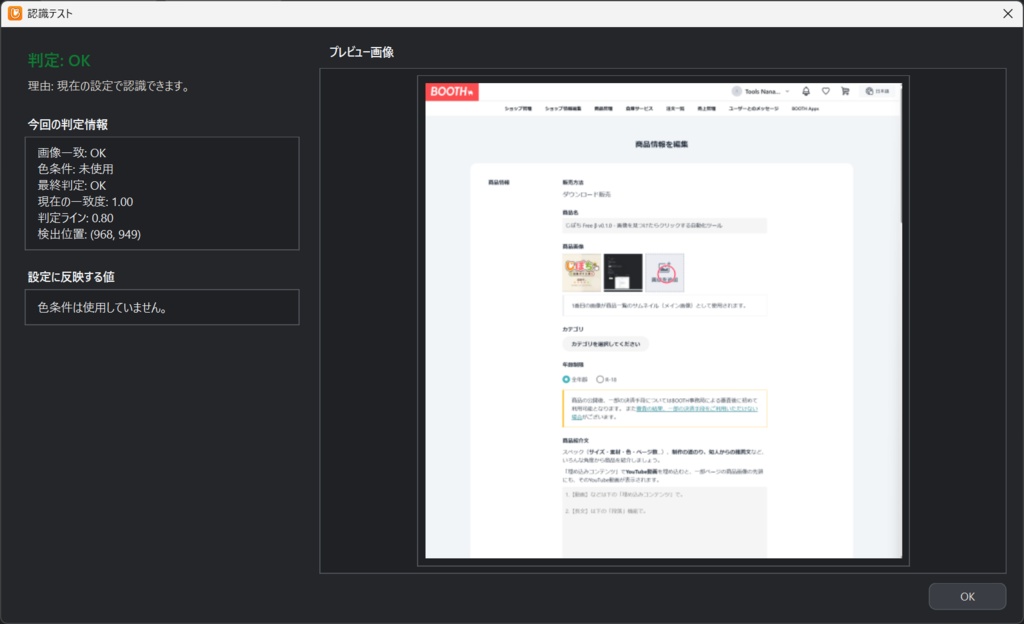Click the BOOTH Apps menu item in preview
Screen dimensions: 1024x624
[x=805, y=109]
